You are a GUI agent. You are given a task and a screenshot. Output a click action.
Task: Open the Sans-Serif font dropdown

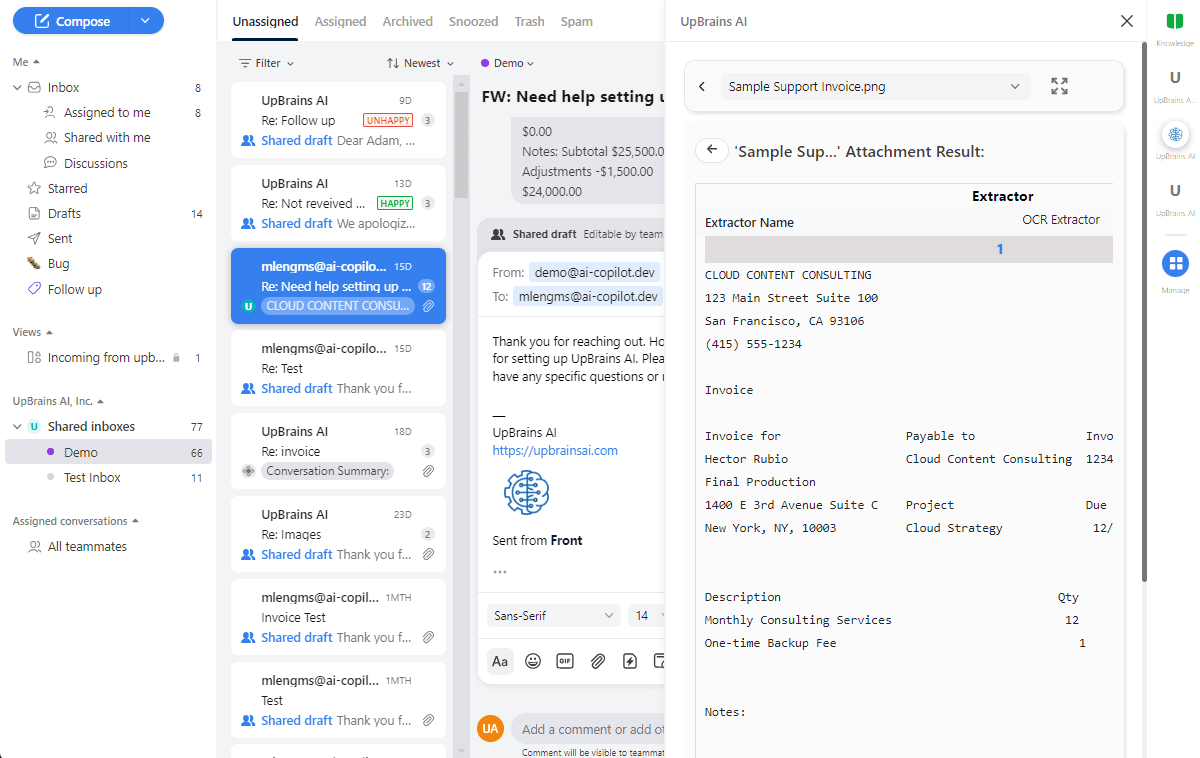(x=554, y=616)
